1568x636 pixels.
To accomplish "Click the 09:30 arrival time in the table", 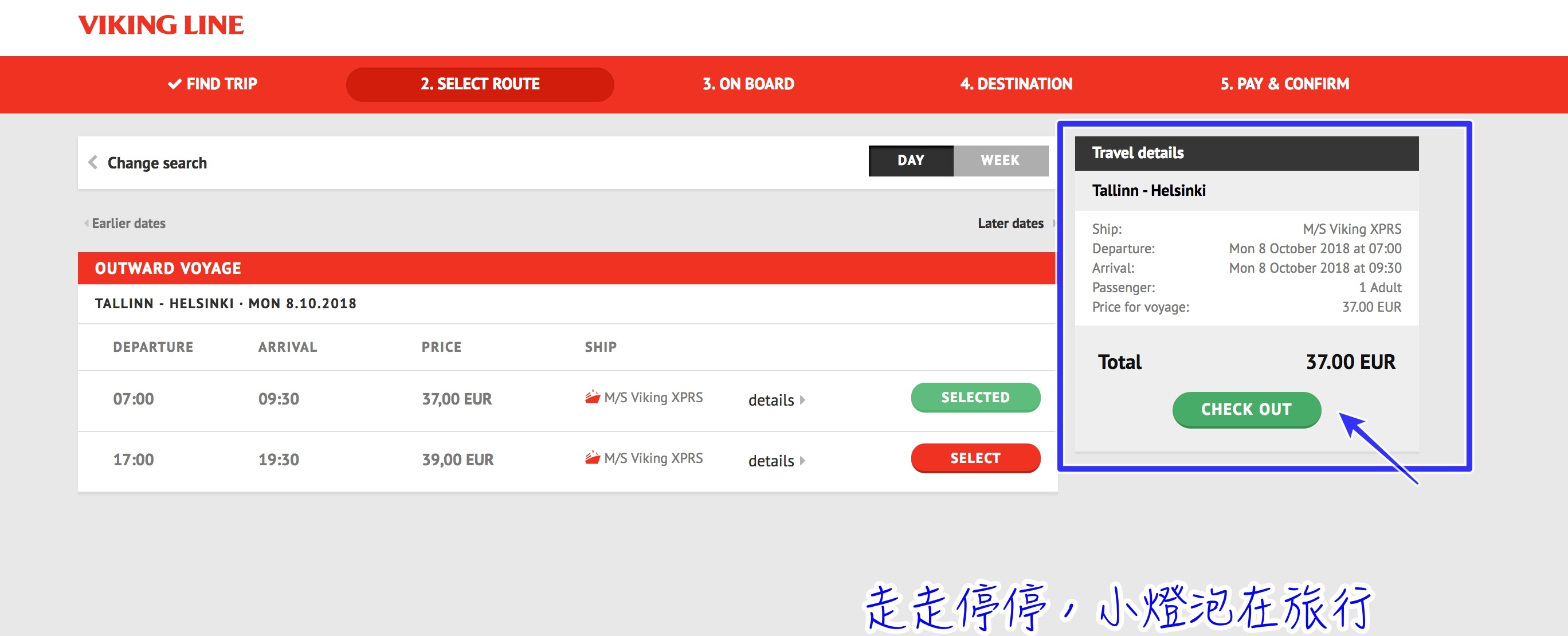I will [278, 399].
